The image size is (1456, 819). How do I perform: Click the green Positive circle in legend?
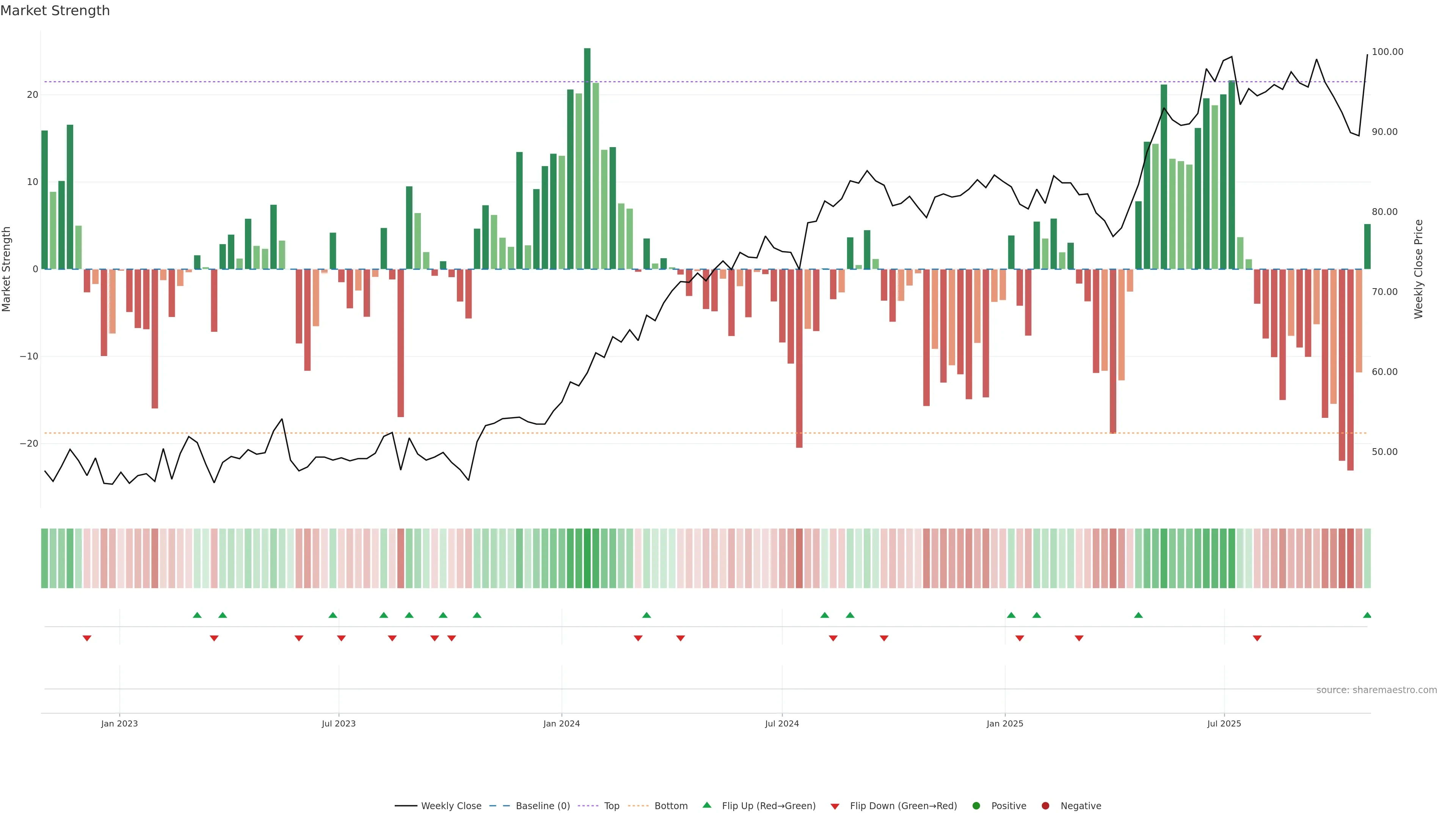coord(976,806)
